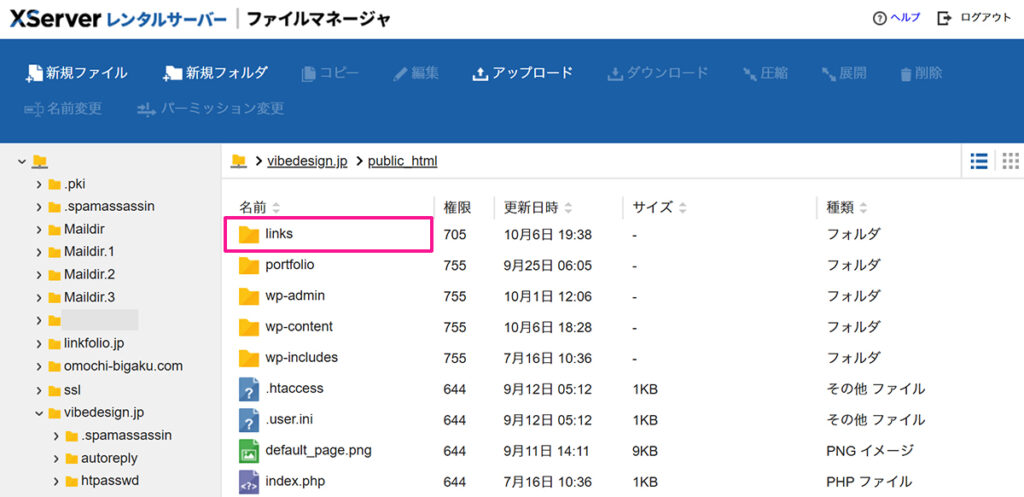Create a new folder with 新規フォルダ
Viewport: 1024px width, 497px height.
point(172,73)
